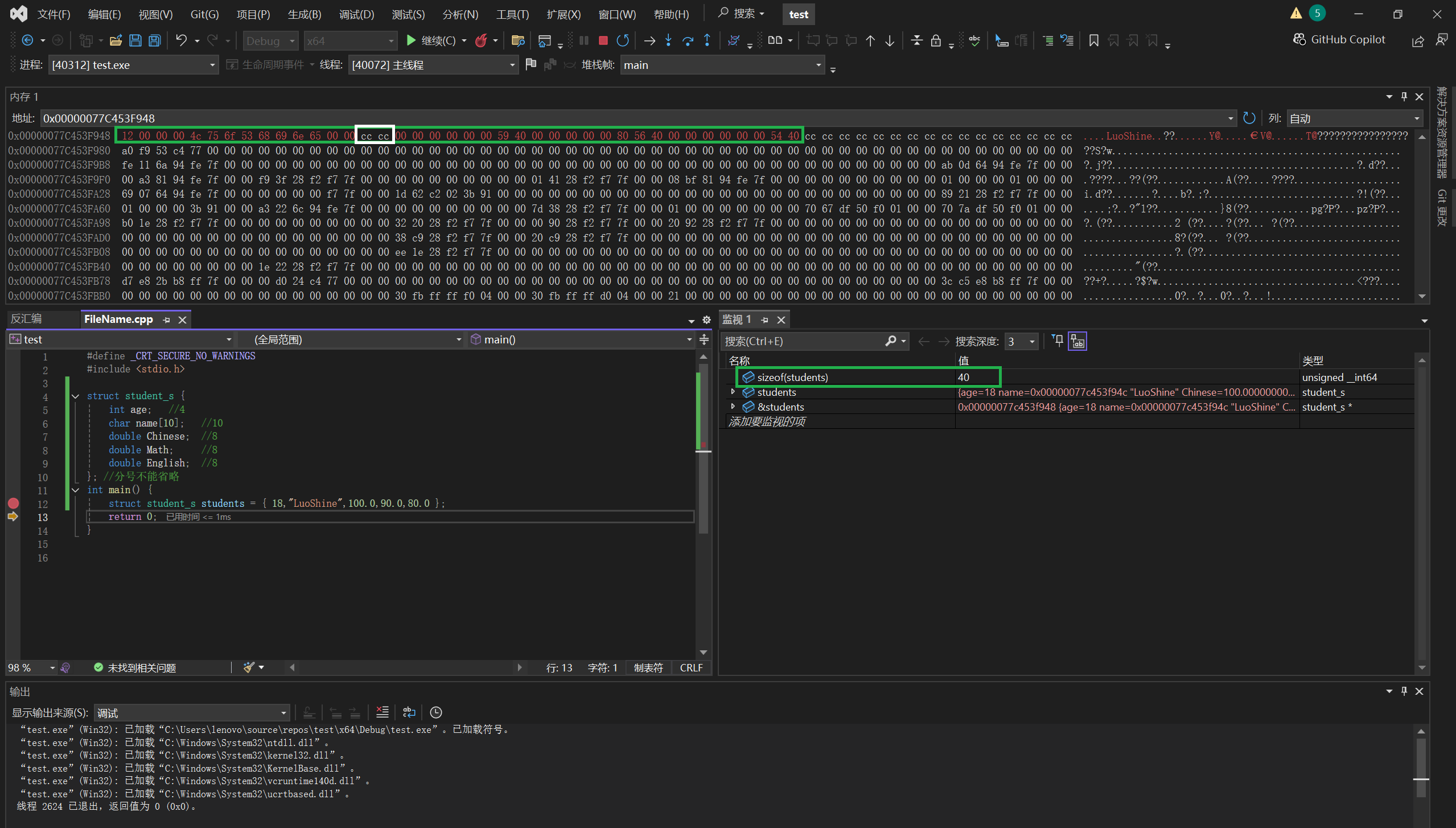This screenshot has width=1456, height=828.
Task: Click the Step Over icon
Action: [x=688, y=40]
